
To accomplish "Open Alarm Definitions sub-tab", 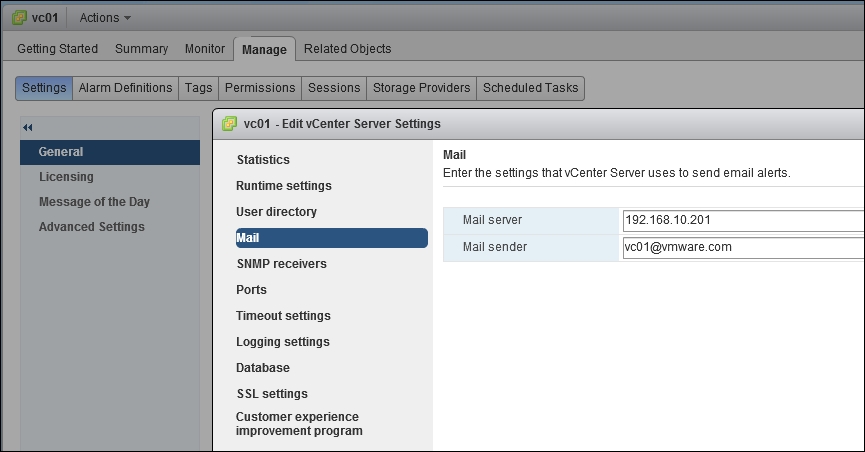I will 125,88.
